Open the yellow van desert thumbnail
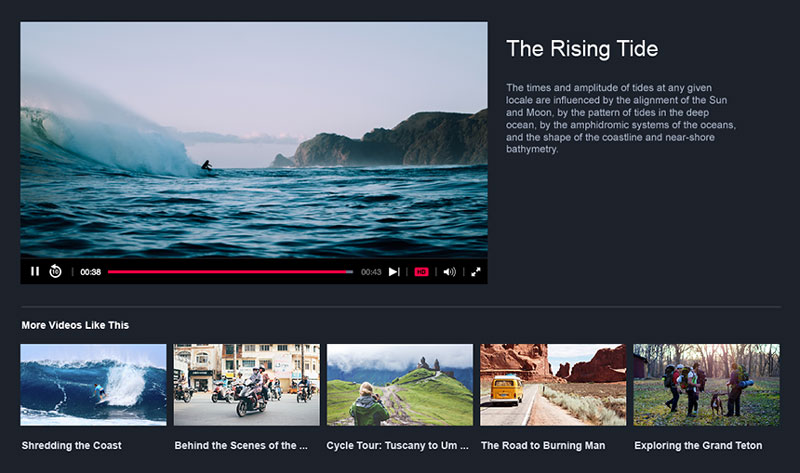The image size is (800, 473). (x=553, y=385)
